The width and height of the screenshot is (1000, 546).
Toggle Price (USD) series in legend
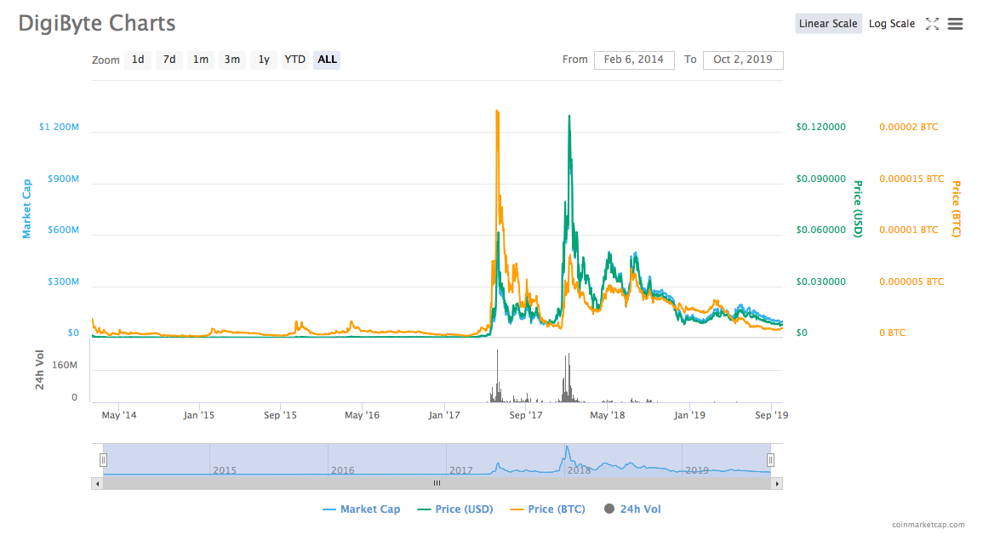point(455,509)
